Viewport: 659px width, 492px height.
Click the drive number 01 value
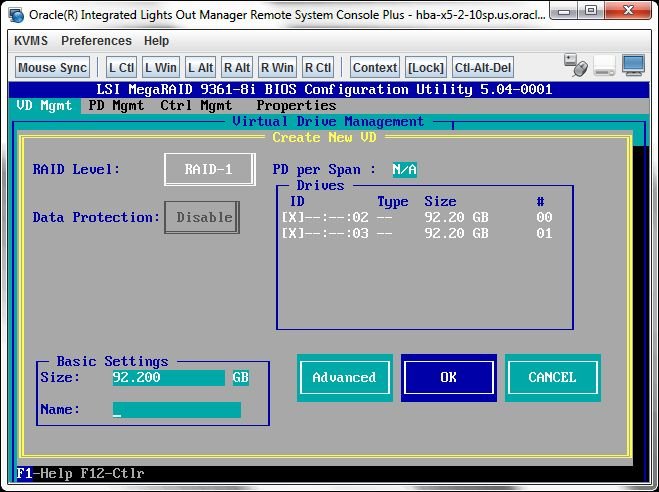click(544, 233)
